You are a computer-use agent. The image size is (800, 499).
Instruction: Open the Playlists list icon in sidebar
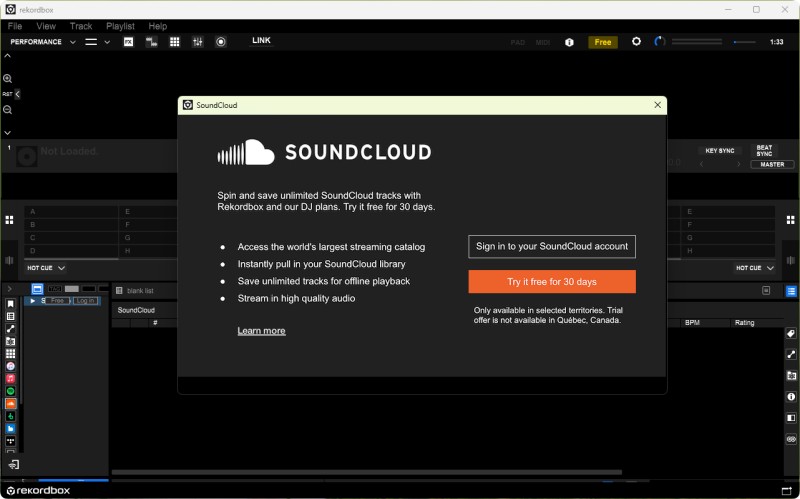click(x=10, y=316)
